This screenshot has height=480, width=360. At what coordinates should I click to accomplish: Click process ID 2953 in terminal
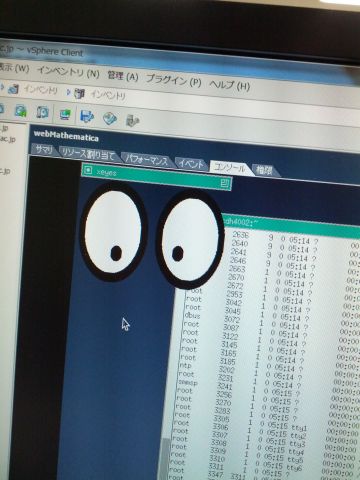(234, 294)
